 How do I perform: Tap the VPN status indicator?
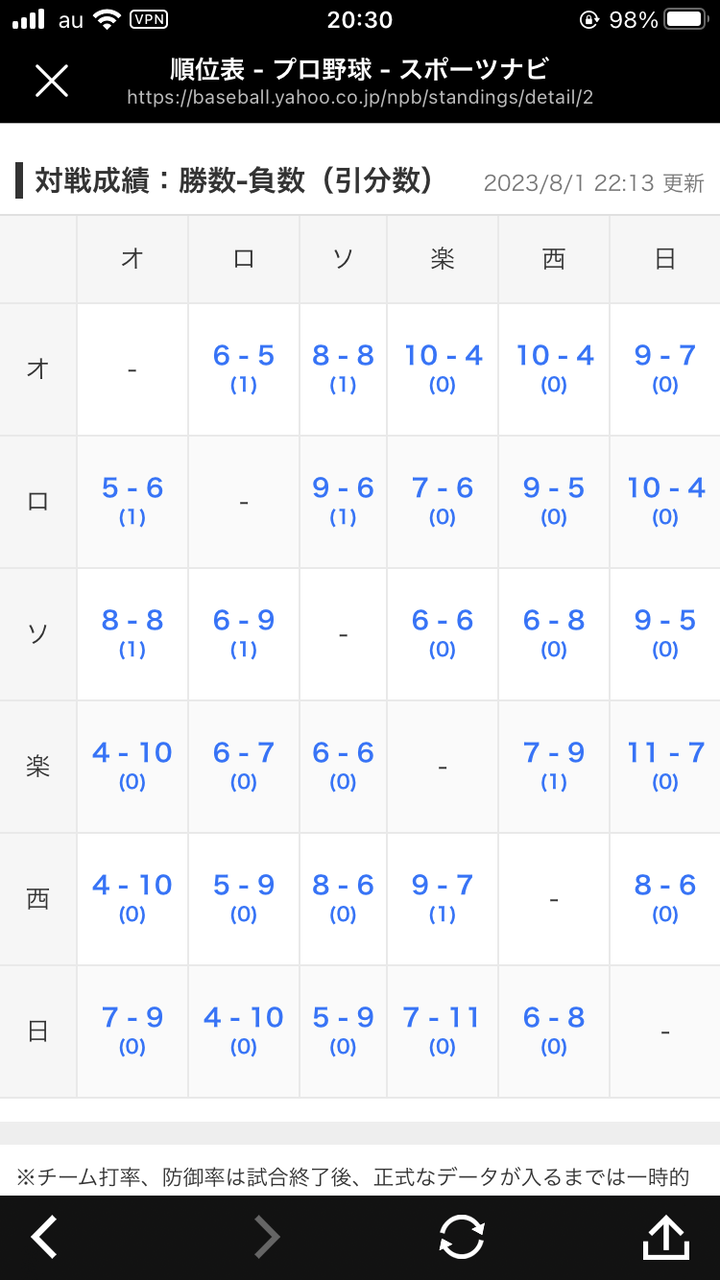pos(149,20)
